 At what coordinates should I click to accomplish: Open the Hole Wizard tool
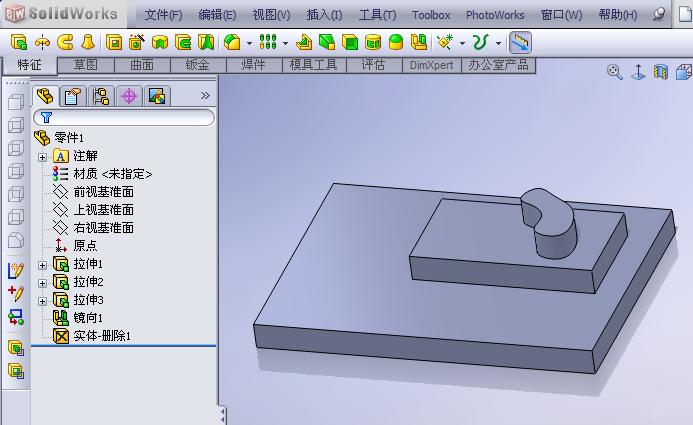point(137,42)
